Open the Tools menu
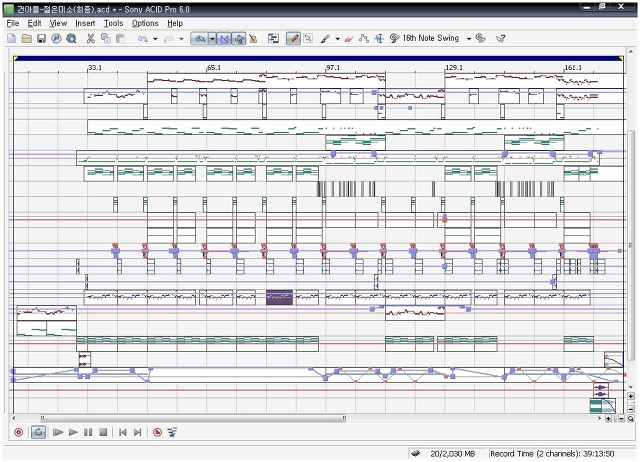The height and width of the screenshot is (462, 640). 113,23
